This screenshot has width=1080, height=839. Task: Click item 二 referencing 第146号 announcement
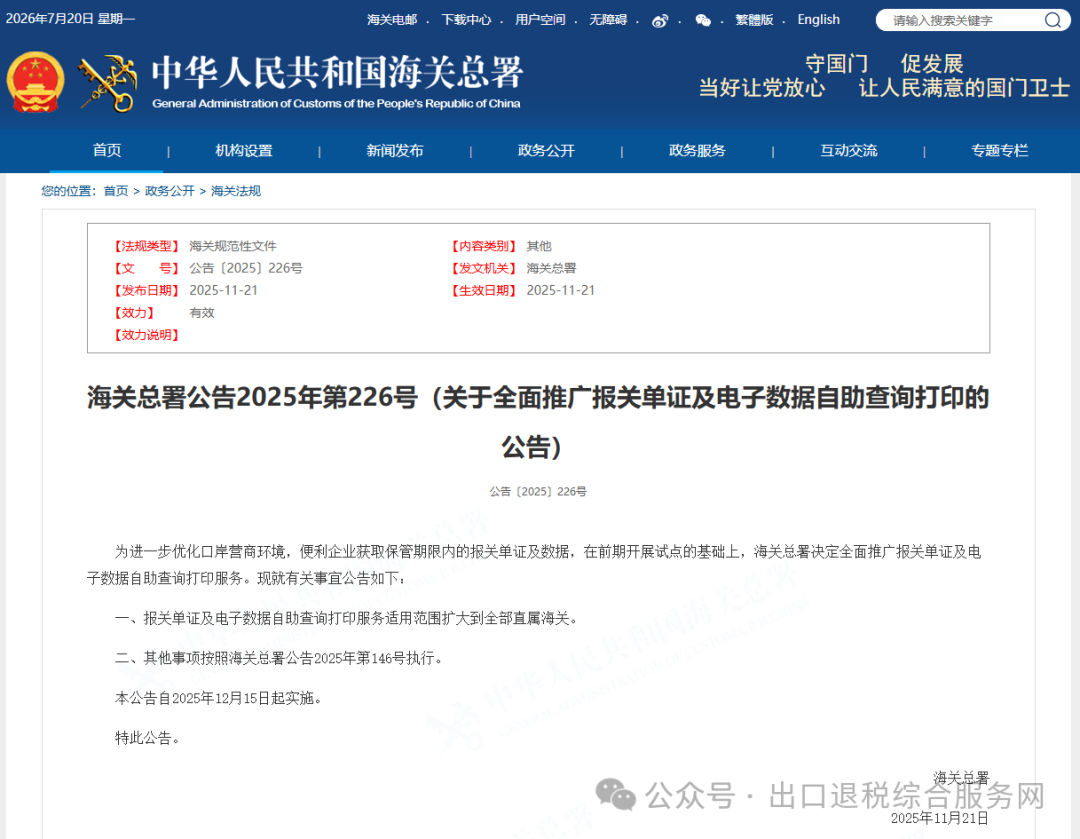(x=281, y=659)
